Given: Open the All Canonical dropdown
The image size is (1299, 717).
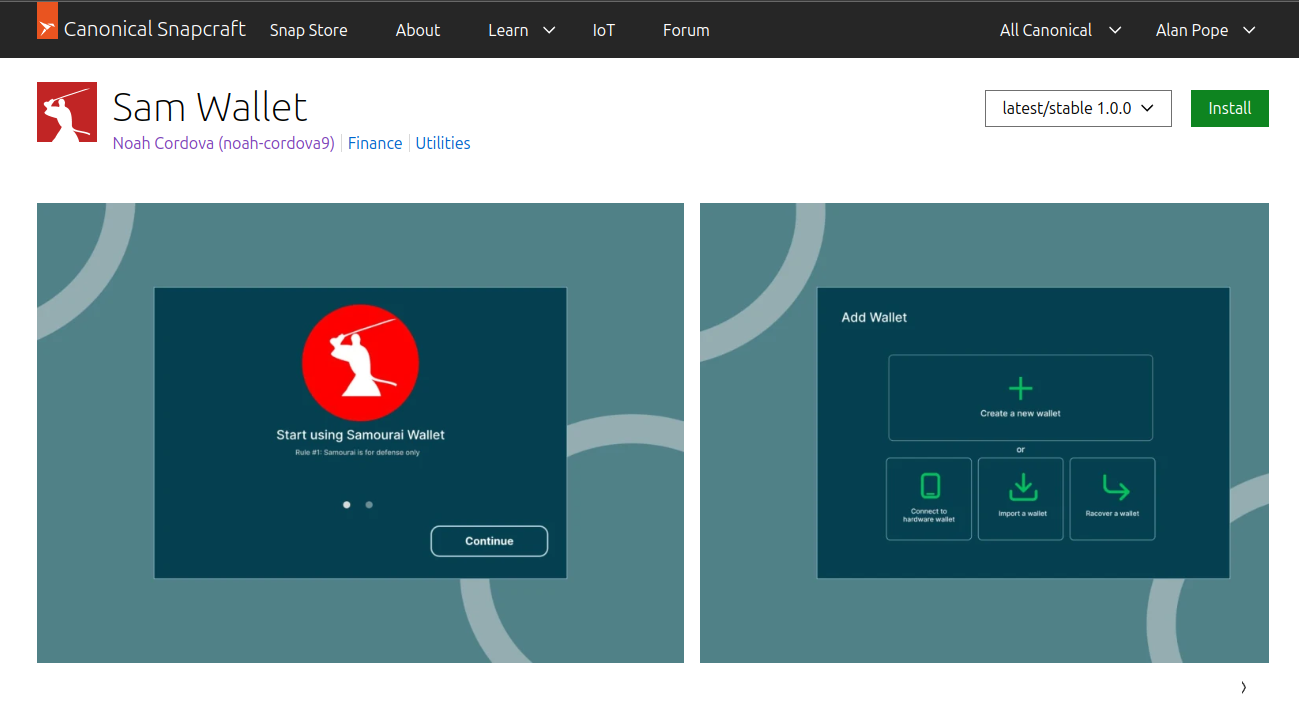Looking at the screenshot, I should coord(1060,30).
